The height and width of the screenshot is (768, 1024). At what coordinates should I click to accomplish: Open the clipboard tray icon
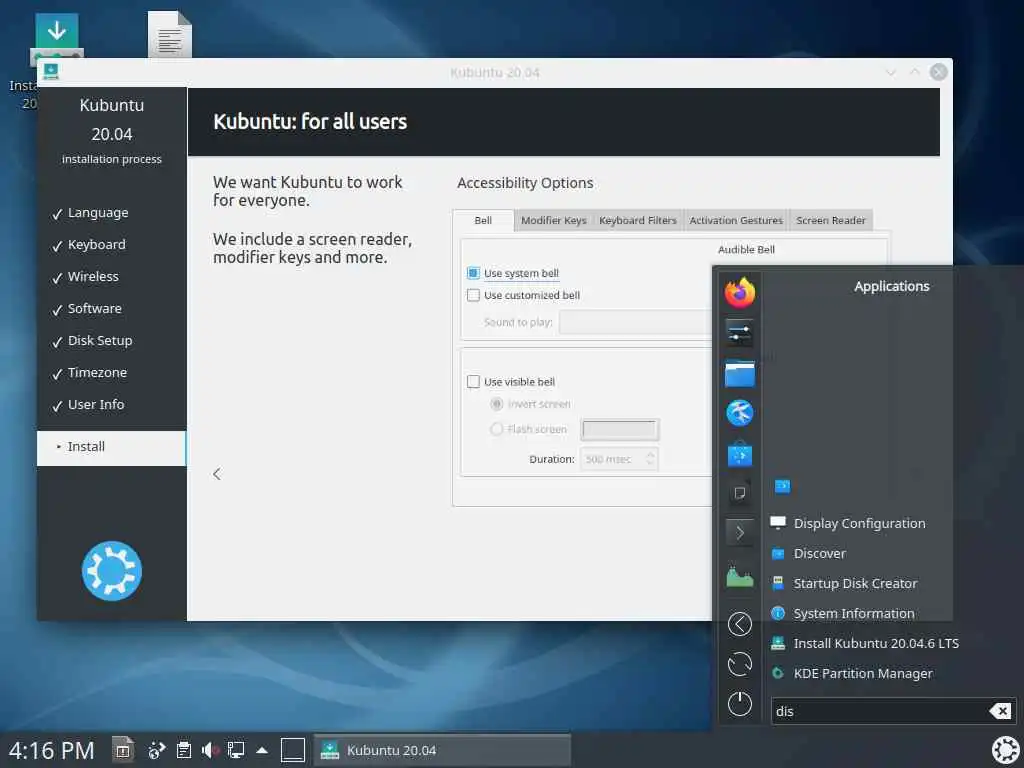pyautogui.click(x=184, y=750)
